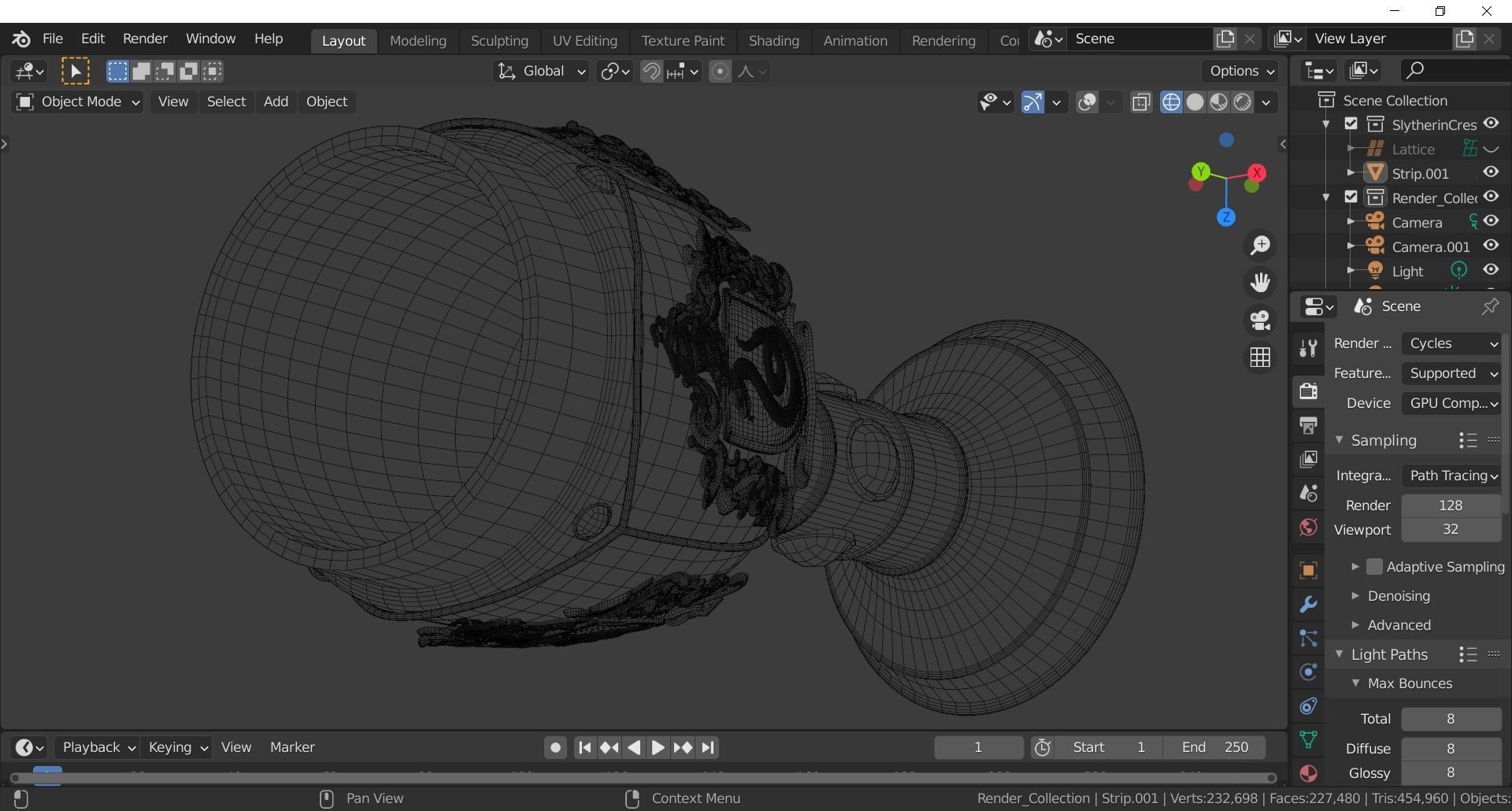Pin the properties Scene context
The image size is (1512, 811).
point(1490,306)
